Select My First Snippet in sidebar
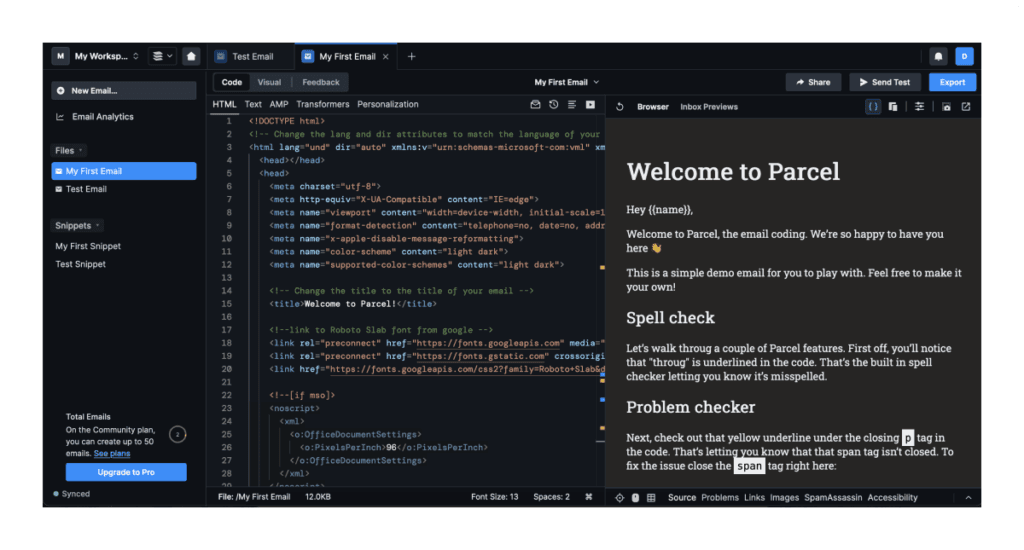Viewport: 1024px width, 550px height. pos(88,246)
